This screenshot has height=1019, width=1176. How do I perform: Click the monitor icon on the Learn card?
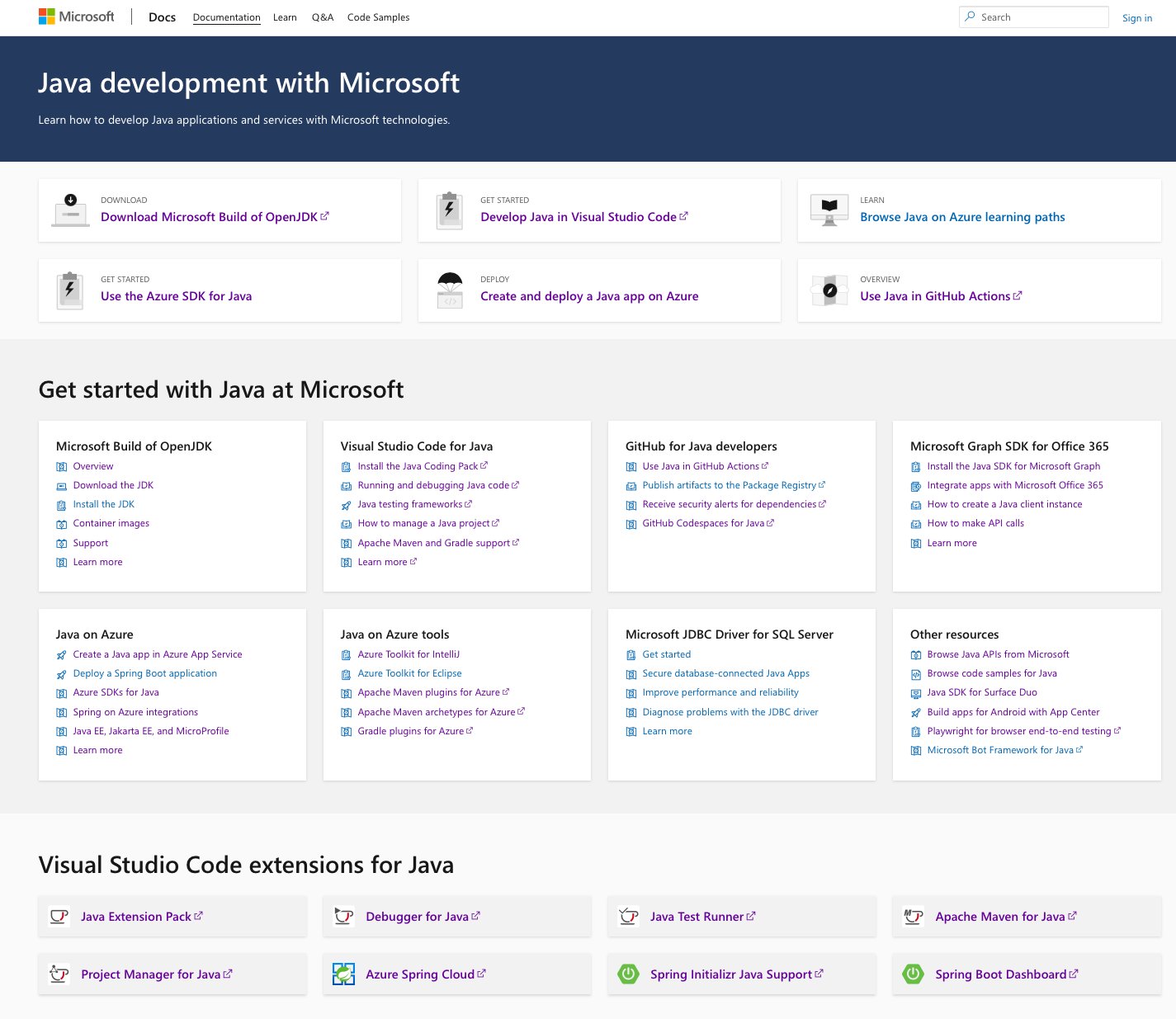(829, 210)
